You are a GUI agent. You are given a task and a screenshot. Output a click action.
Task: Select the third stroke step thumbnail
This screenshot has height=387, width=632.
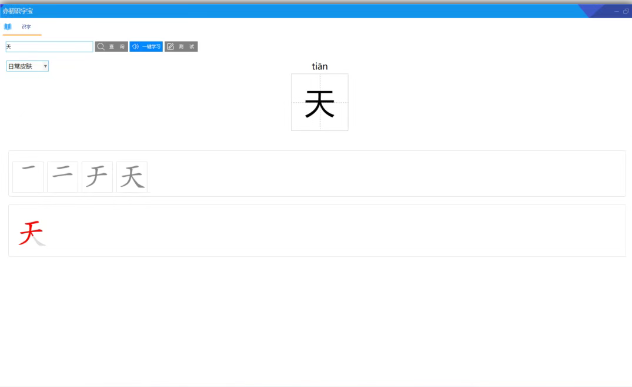pyautogui.click(x=97, y=177)
